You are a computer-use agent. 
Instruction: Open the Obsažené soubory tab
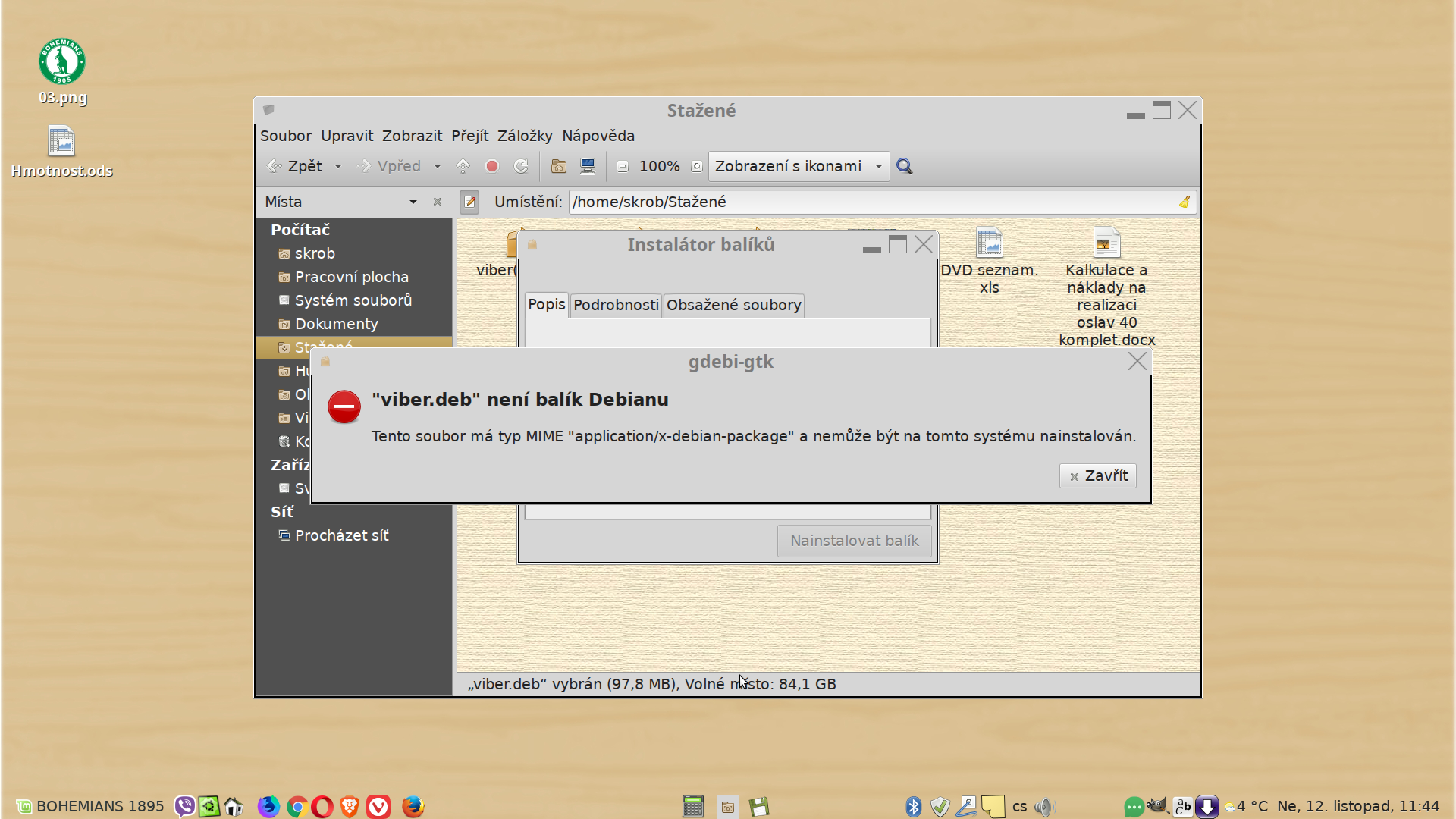click(733, 305)
